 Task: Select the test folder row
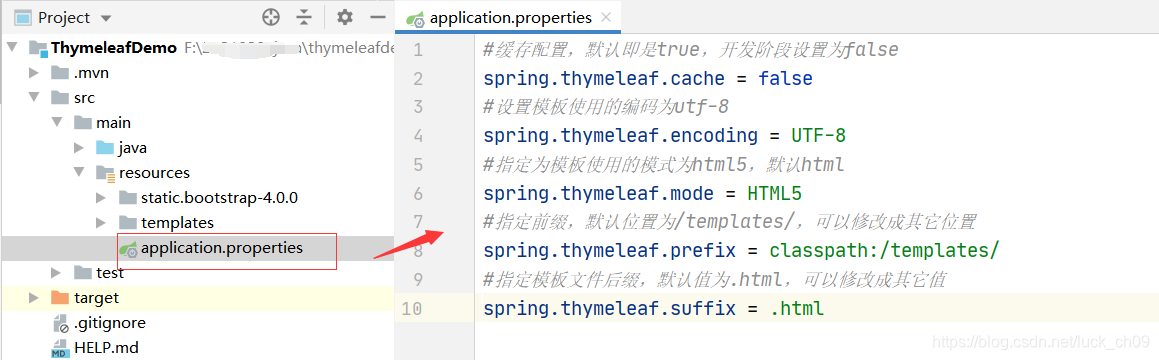point(197,273)
